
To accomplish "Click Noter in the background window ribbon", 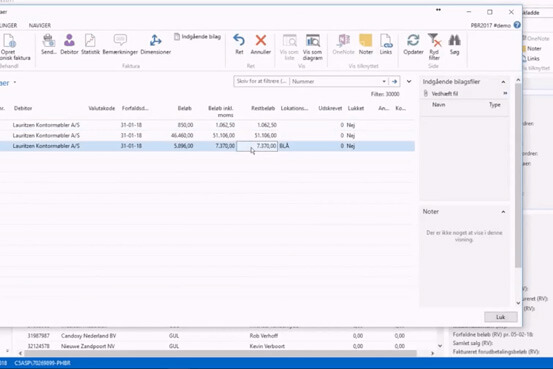I will [534, 49].
